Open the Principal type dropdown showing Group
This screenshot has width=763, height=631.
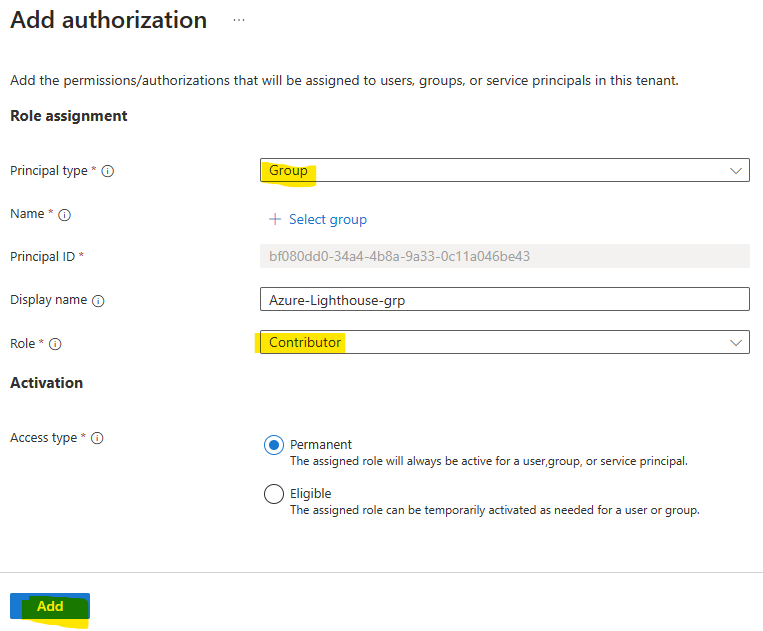(x=505, y=170)
